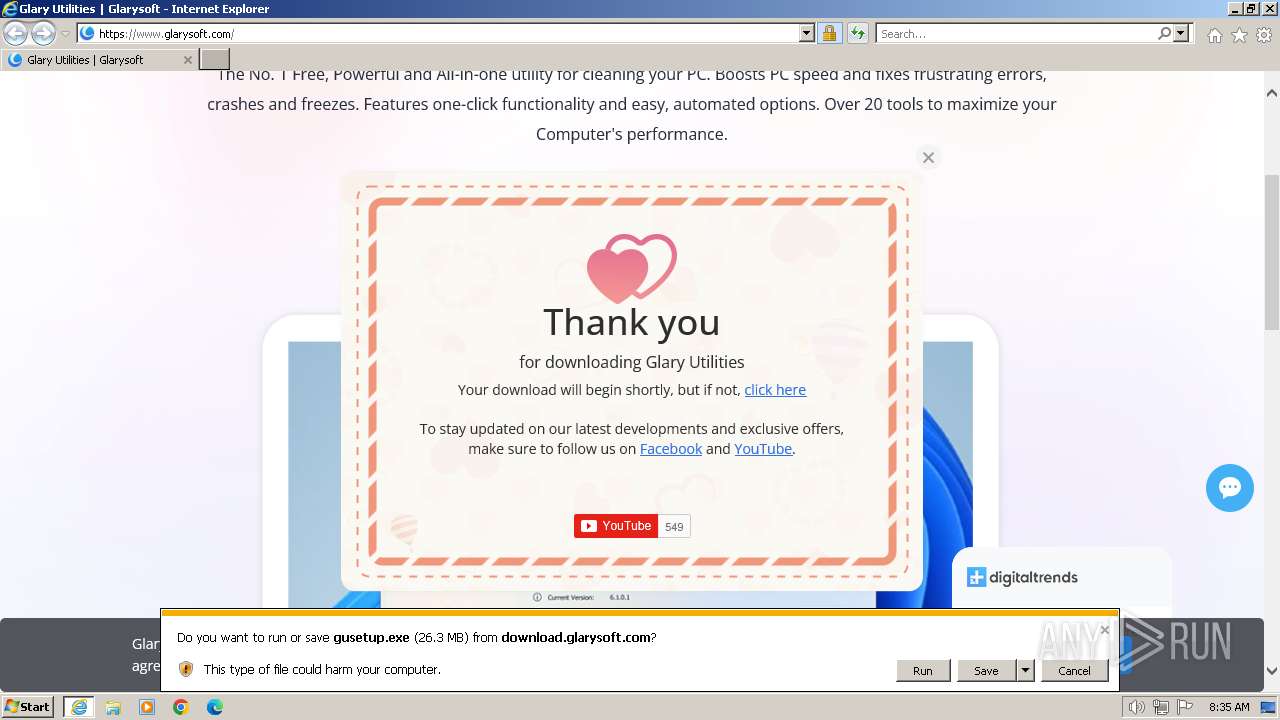The height and width of the screenshot is (720, 1280).
Task: Click the search magnifier icon
Action: pyautogui.click(x=1164, y=33)
